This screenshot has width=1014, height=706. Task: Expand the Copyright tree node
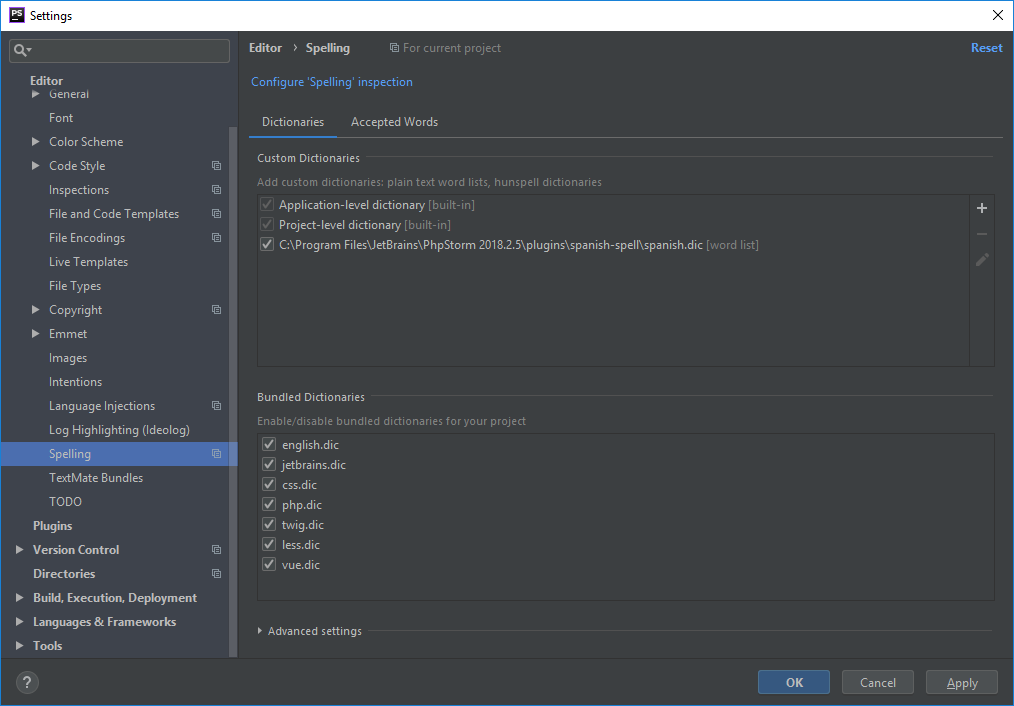point(36,310)
